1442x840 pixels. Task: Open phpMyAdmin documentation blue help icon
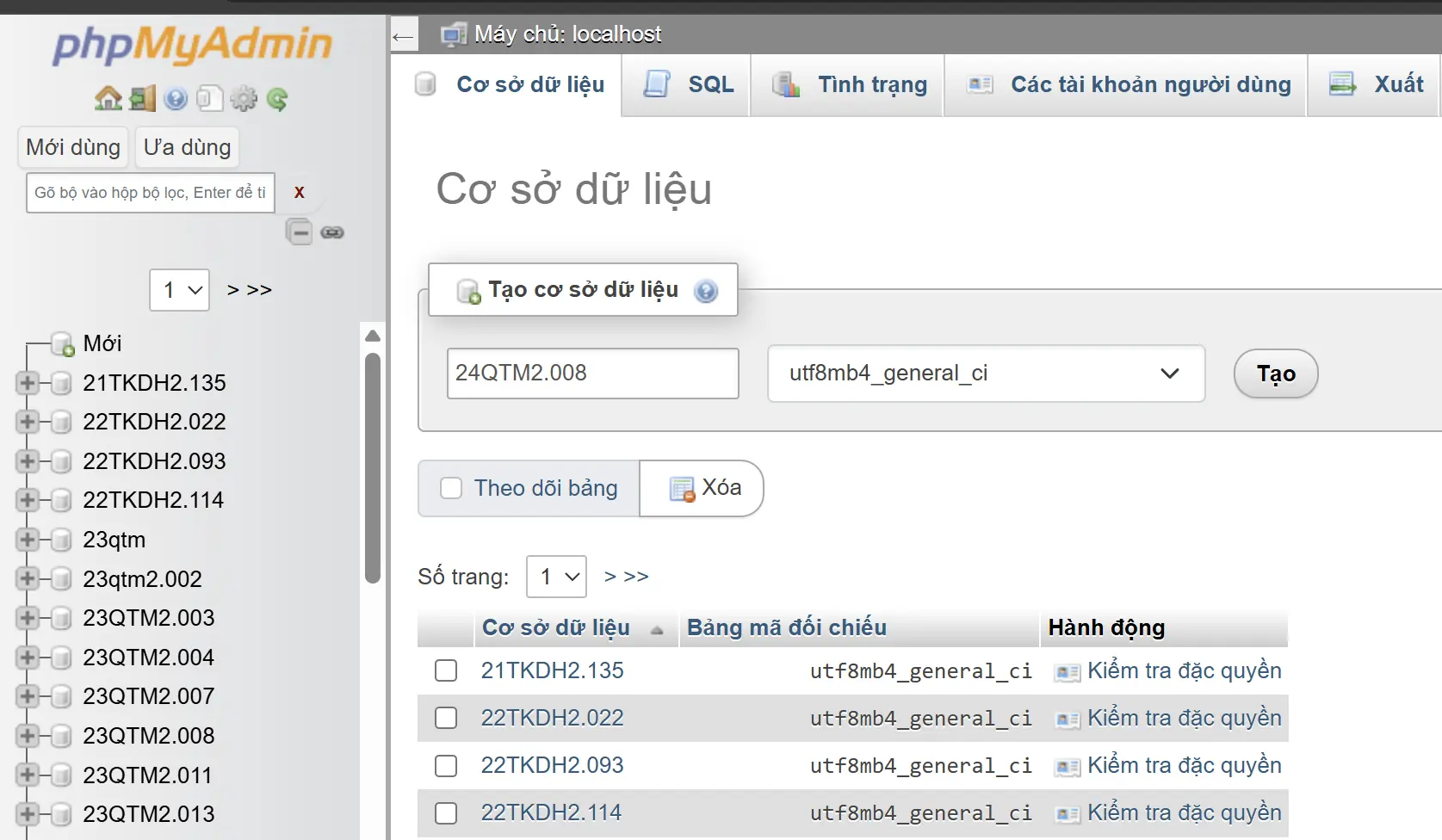(176, 99)
